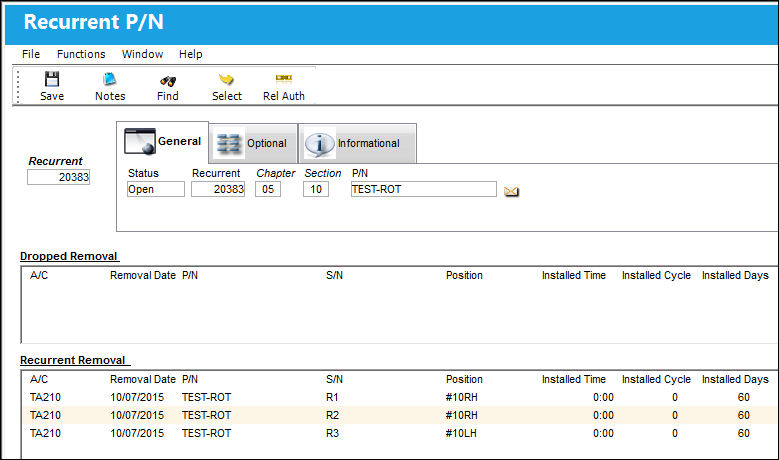Click the Section field showing 10
This screenshot has height=460, width=779.
(316, 189)
